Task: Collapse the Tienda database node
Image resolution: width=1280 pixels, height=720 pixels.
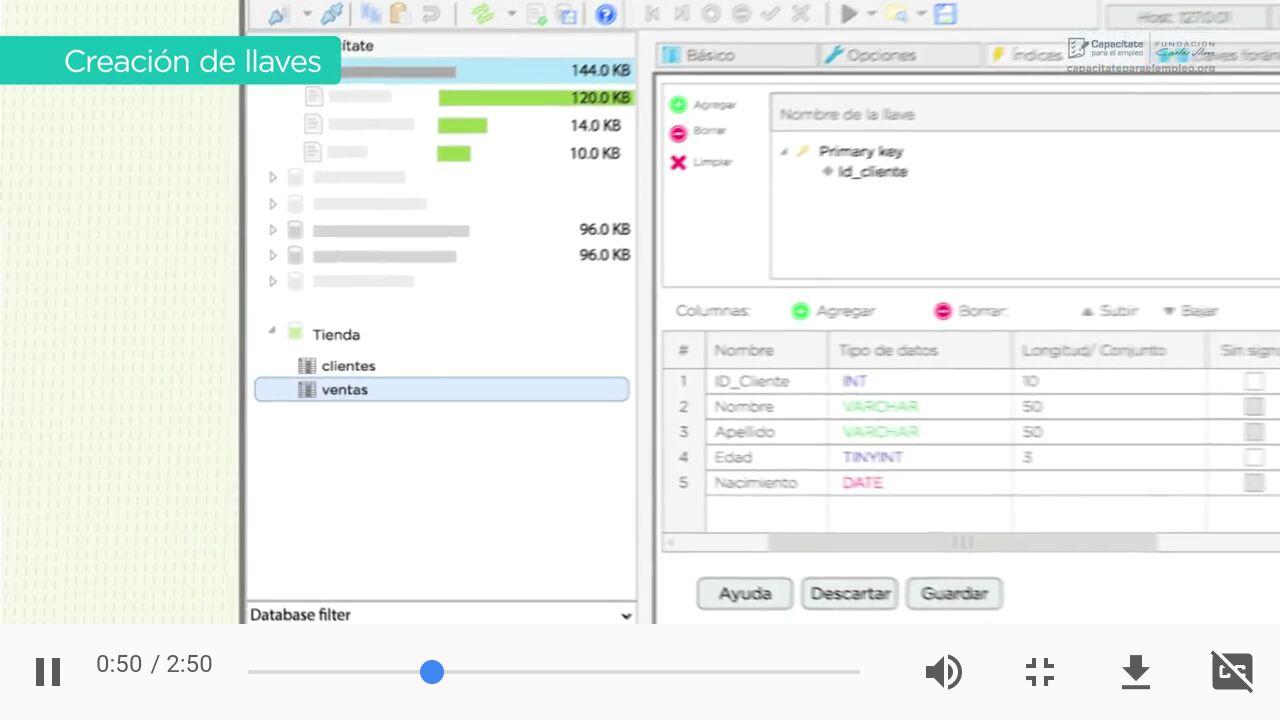Action: tap(272, 331)
